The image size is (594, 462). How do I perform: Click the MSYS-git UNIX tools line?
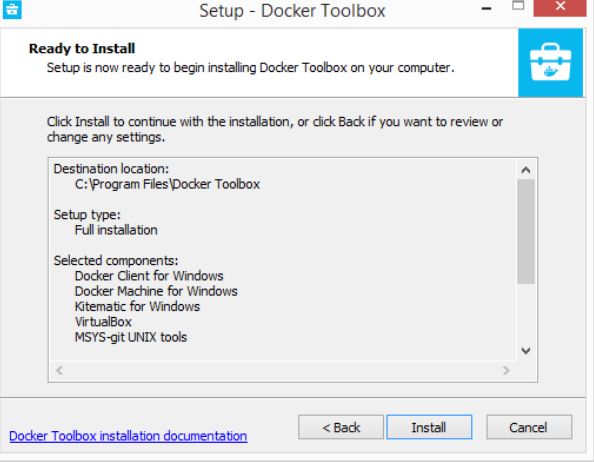click(131, 337)
